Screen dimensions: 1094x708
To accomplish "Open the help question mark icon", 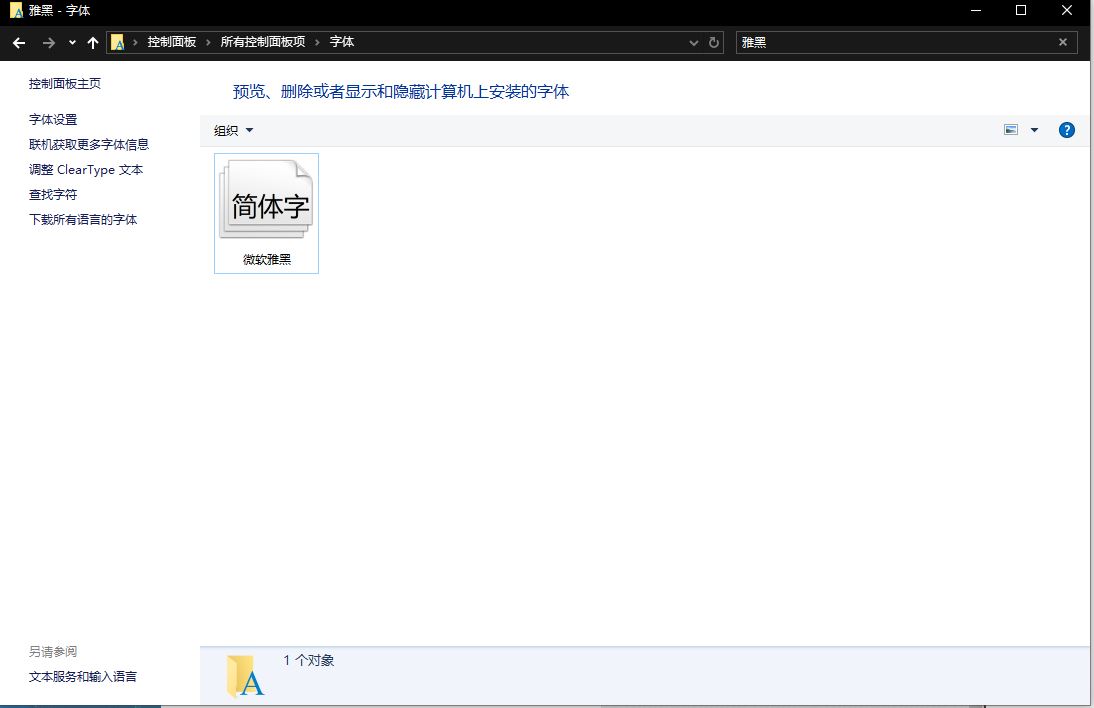I will [1066, 130].
